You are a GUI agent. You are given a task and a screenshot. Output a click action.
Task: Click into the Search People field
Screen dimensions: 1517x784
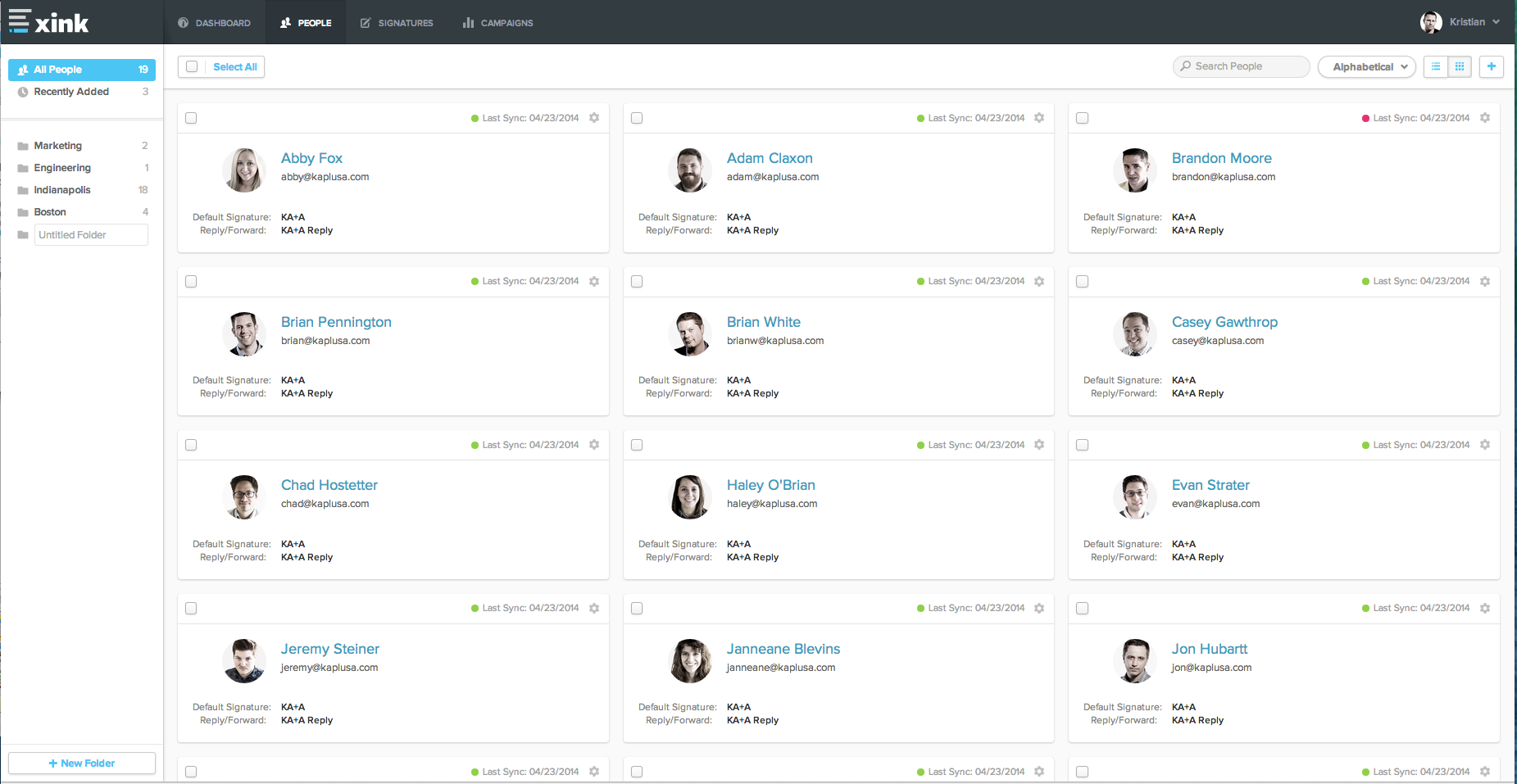(x=1242, y=66)
